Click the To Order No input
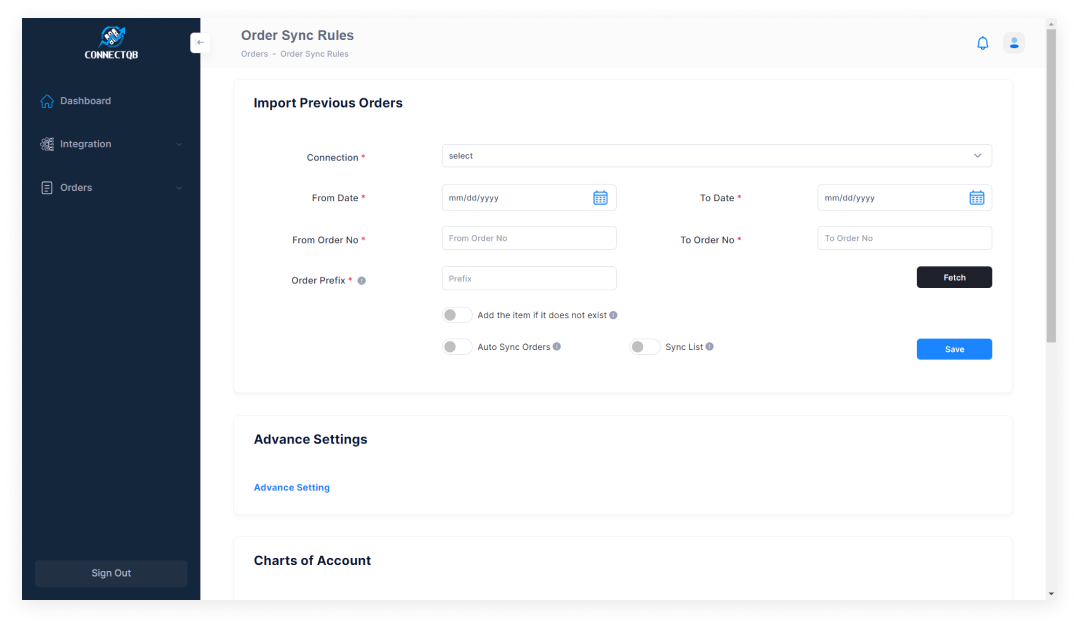Image resolution: width=1079 pixels, height=626 pixels. tap(904, 238)
